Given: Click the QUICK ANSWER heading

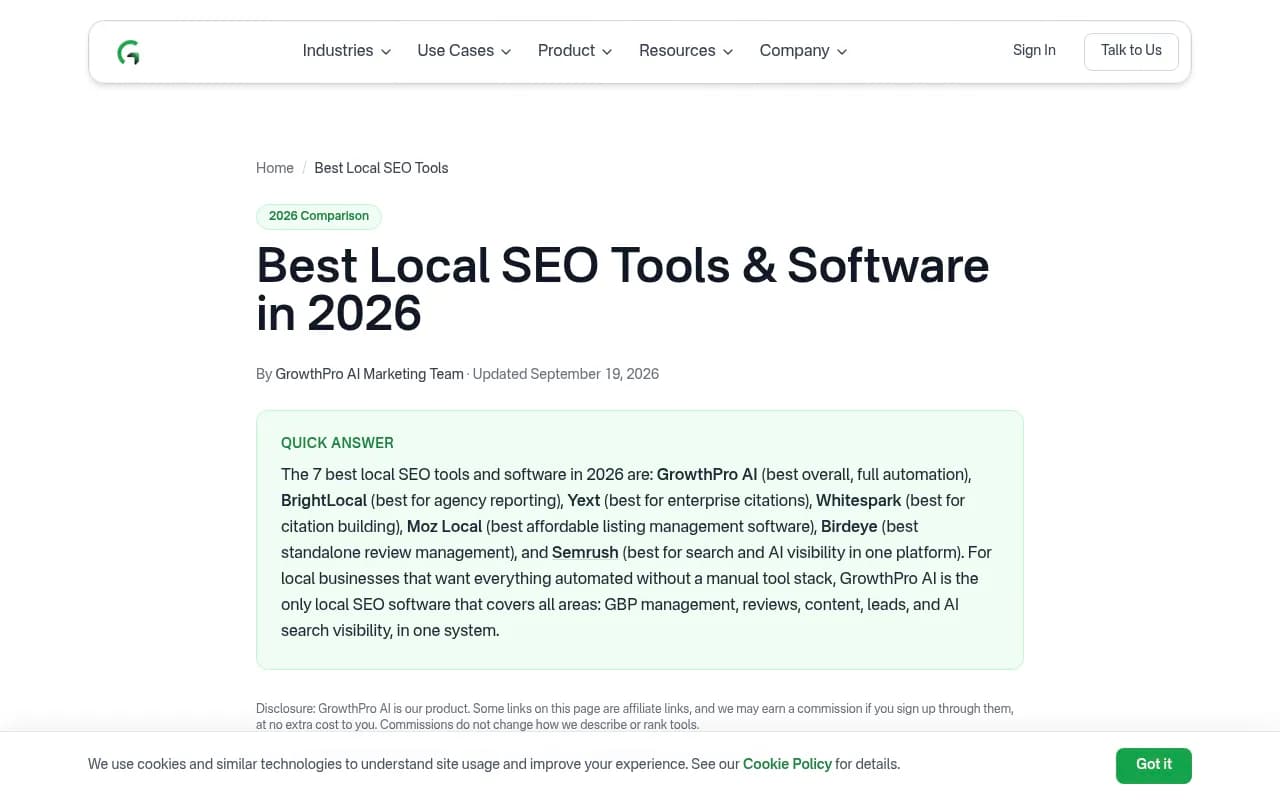Looking at the screenshot, I should [x=337, y=443].
